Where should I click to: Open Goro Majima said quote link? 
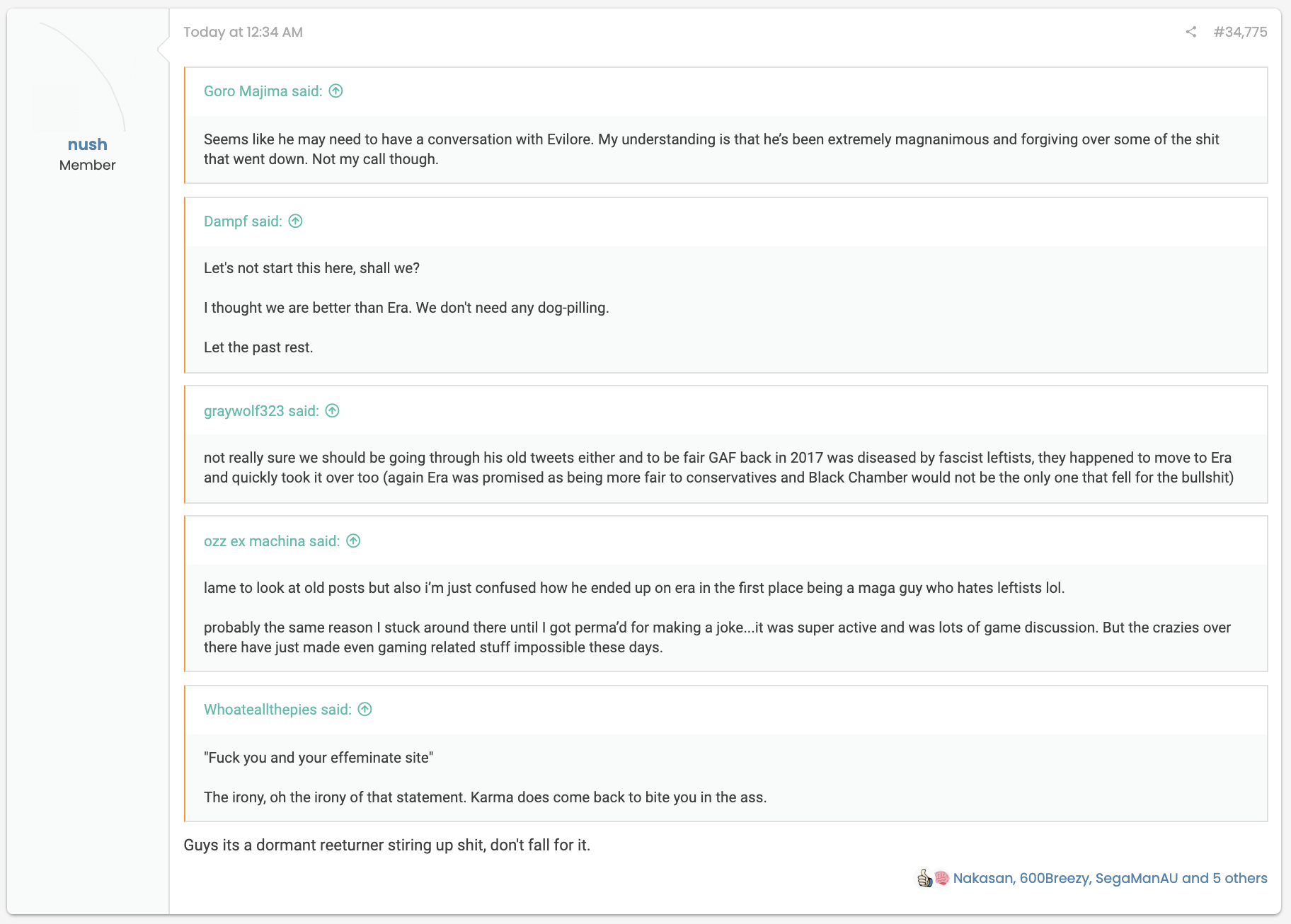pos(263,91)
